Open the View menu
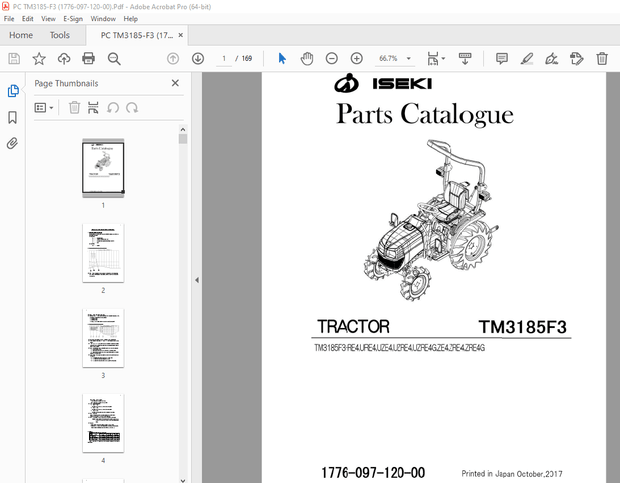This screenshot has width=620, height=483. (x=48, y=19)
